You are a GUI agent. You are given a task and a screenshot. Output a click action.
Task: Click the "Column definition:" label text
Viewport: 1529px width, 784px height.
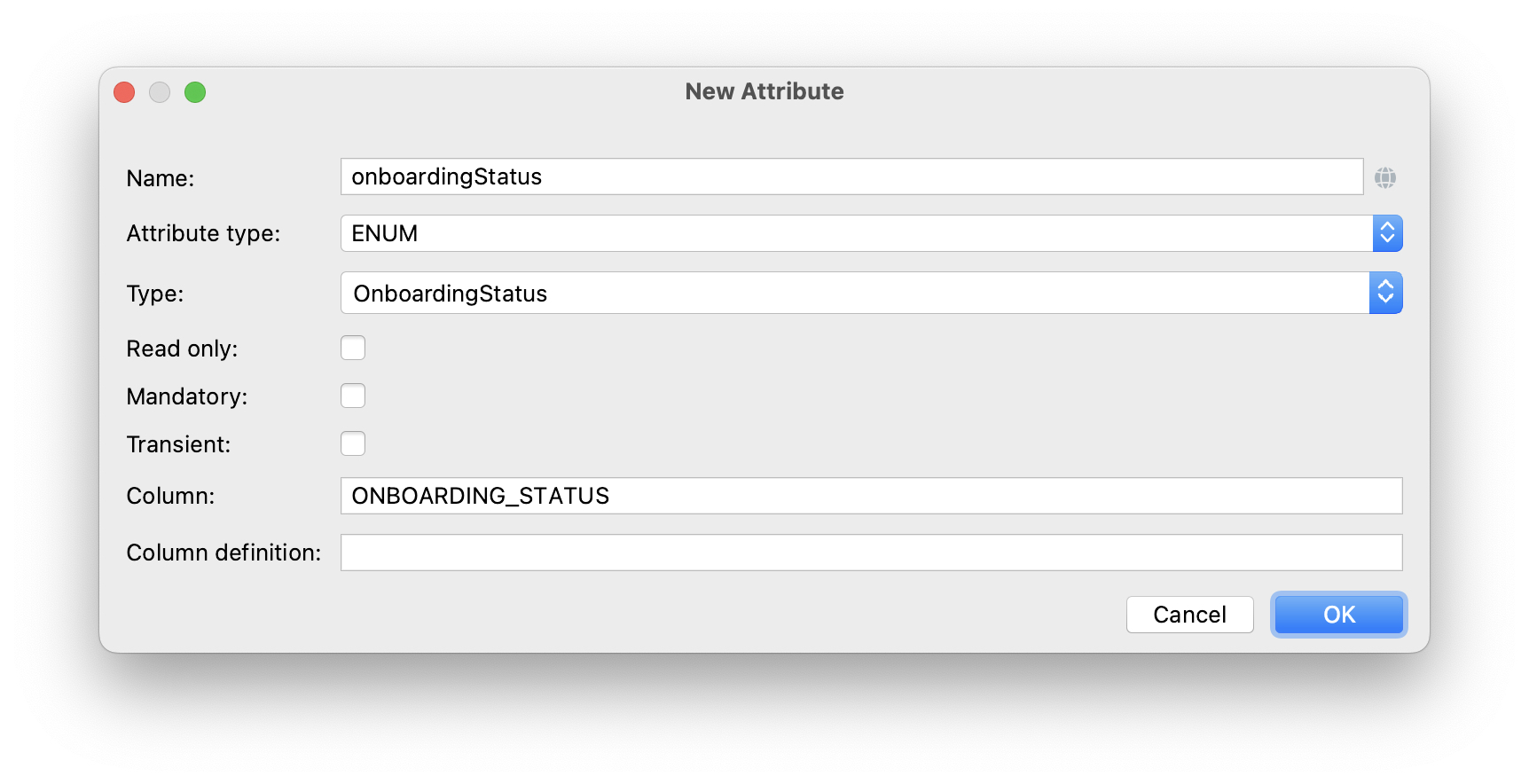pos(223,553)
